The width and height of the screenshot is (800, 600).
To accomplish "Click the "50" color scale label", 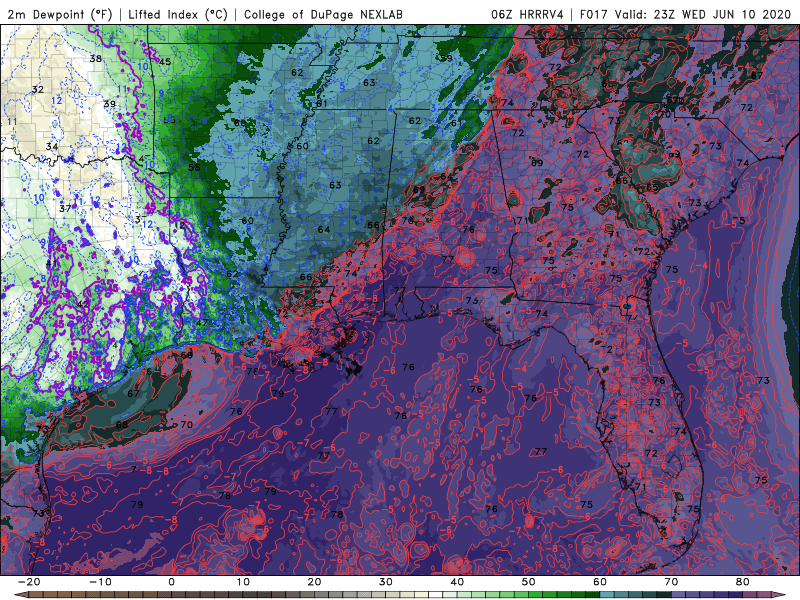I will coord(529,582).
